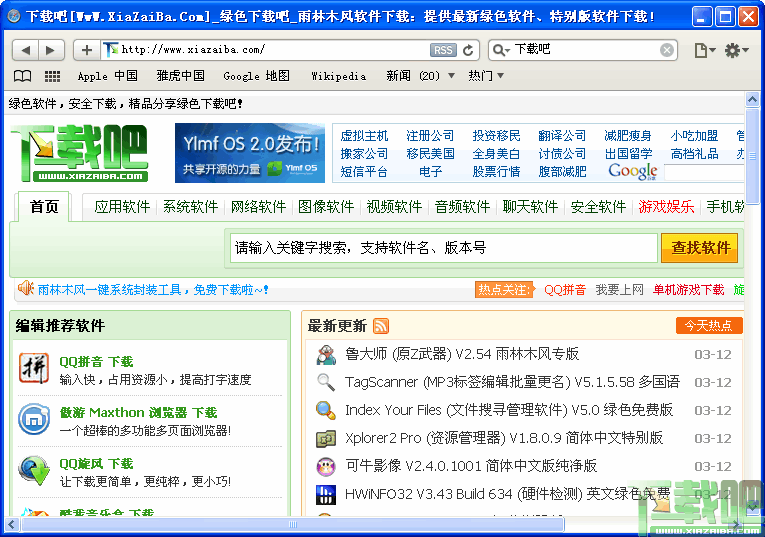Click the RSS icon beside 最新更新
765x537 pixels.
381,326
